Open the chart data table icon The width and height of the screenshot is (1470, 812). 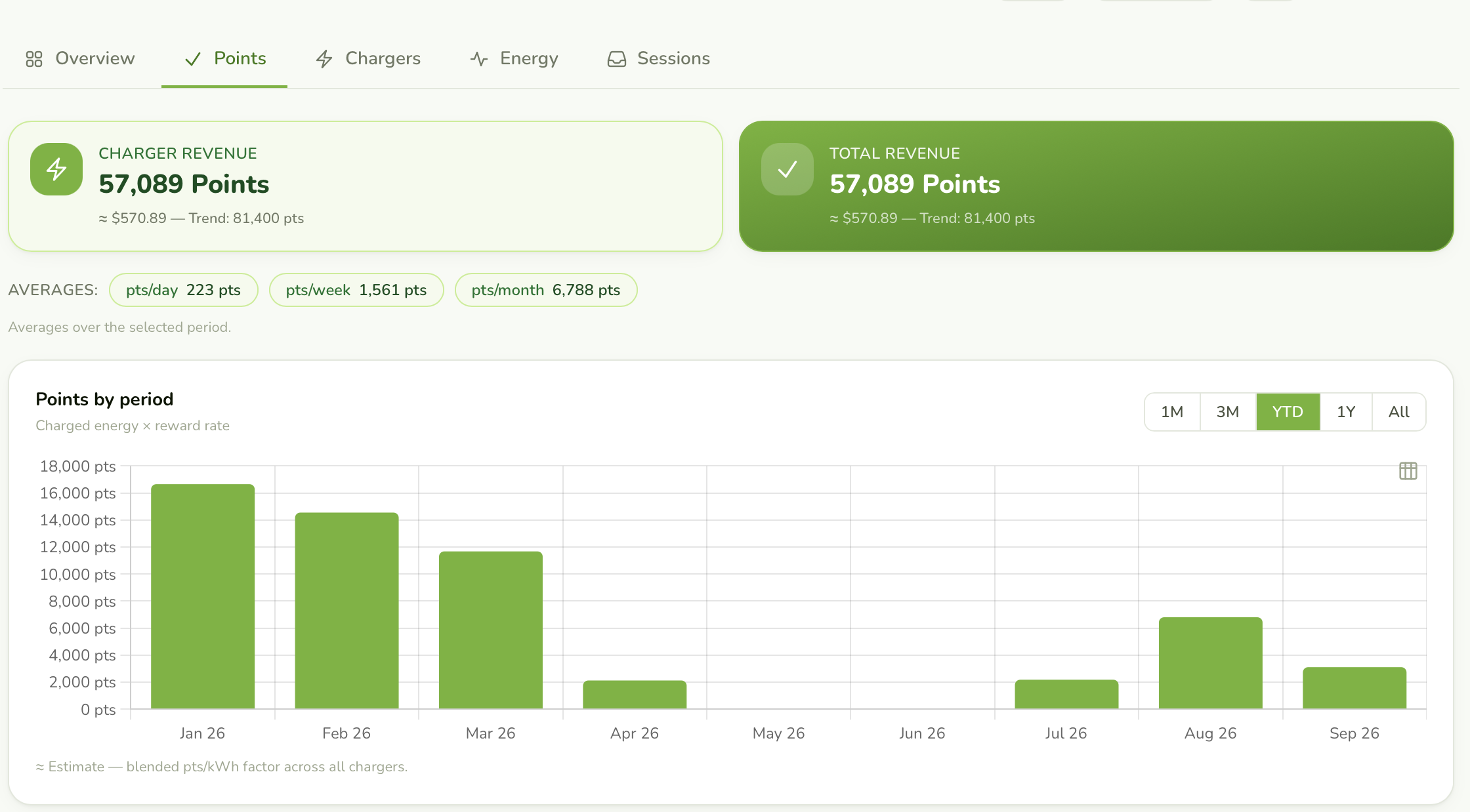(1408, 471)
